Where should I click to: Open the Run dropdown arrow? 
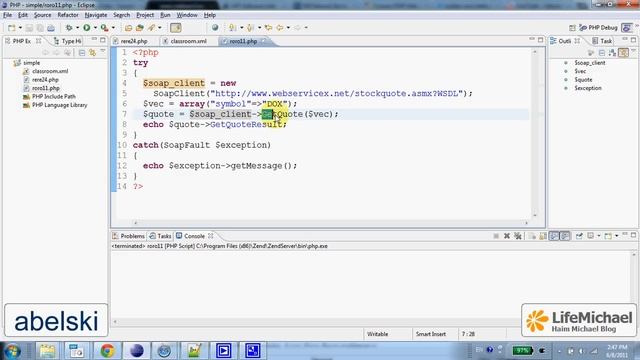click(95, 28)
